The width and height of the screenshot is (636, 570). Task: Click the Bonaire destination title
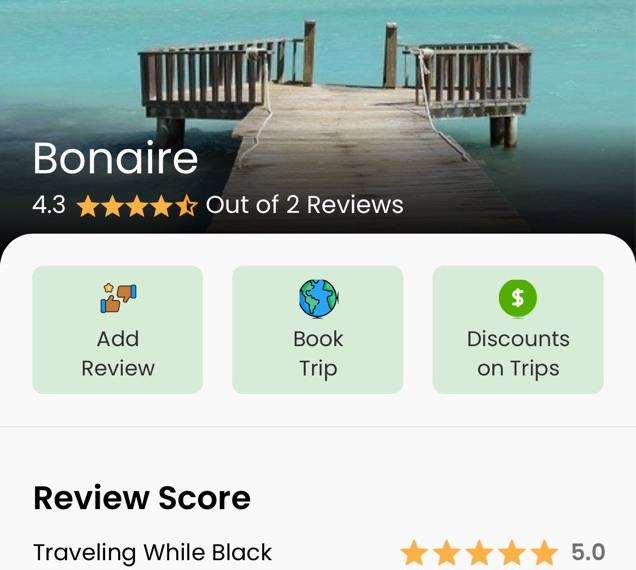[x=115, y=158]
